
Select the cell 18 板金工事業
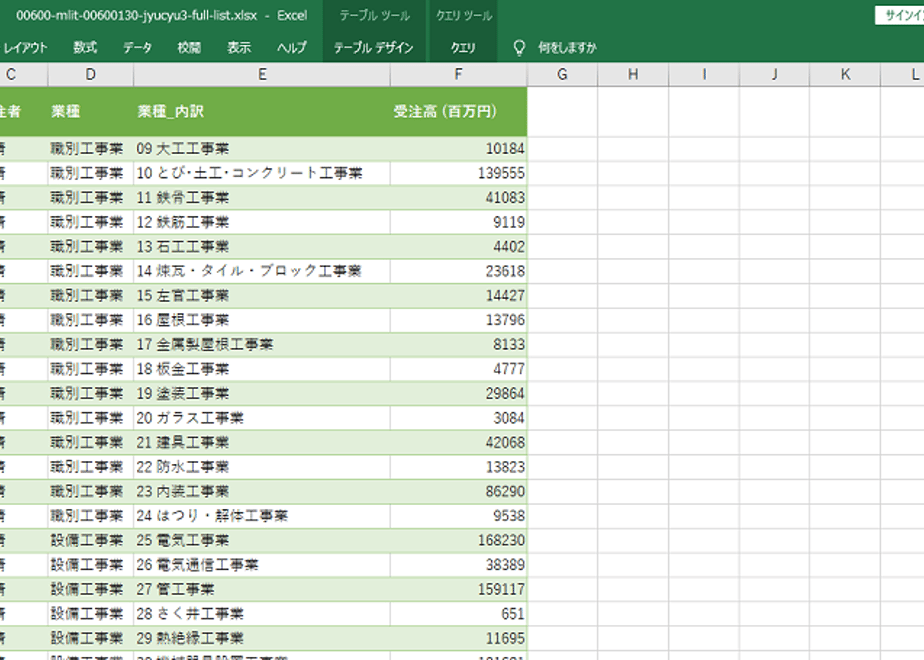point(262,369)
